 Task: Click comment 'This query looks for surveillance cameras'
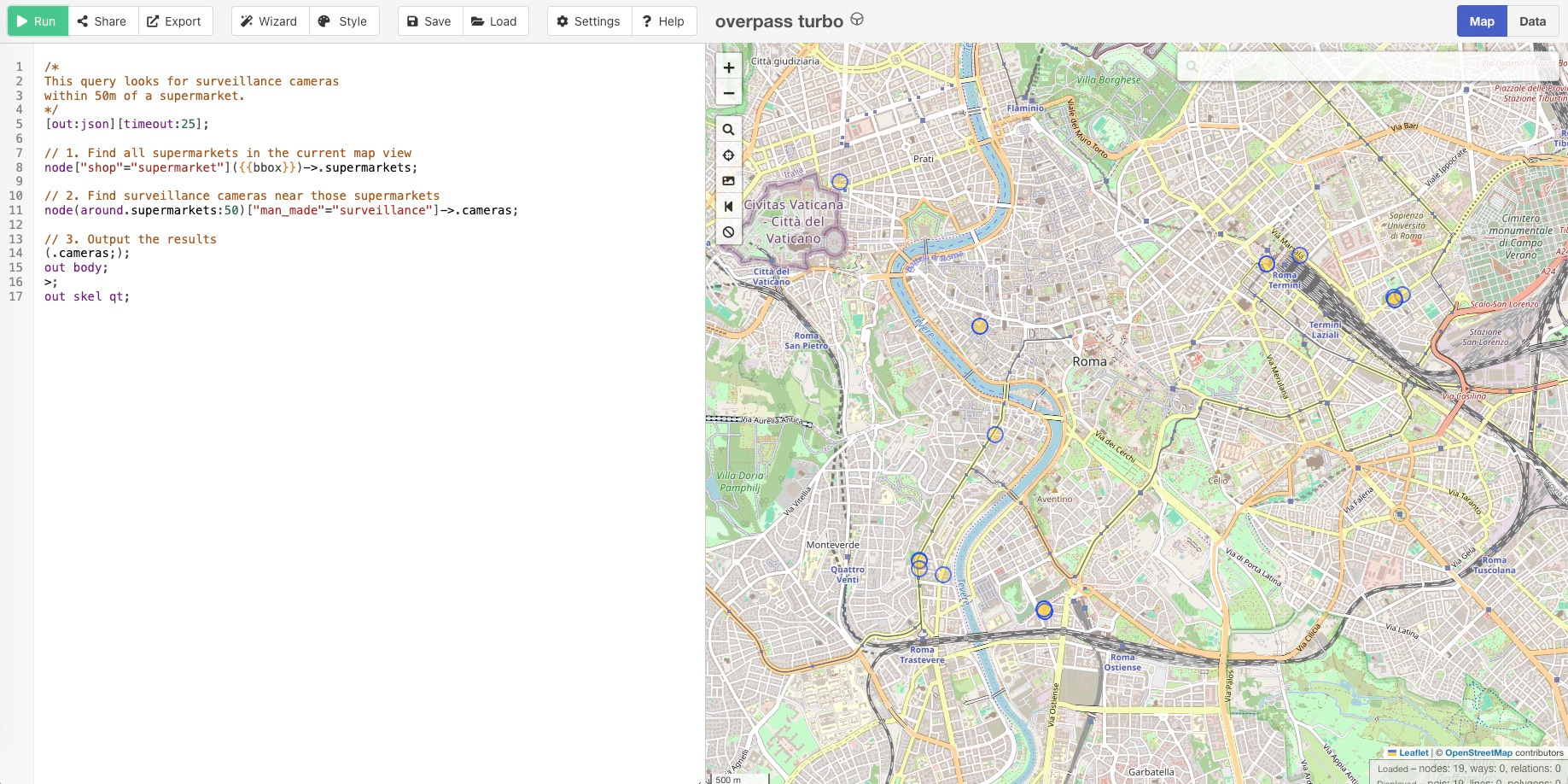pyautogui.click(x=192, y=81)
